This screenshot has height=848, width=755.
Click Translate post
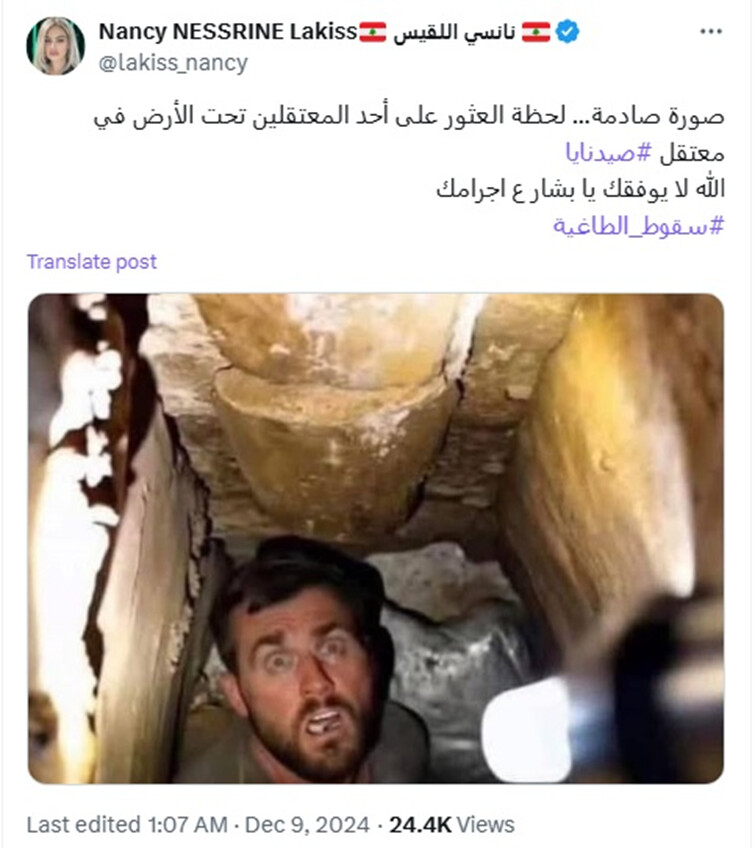tap(91, 262)
